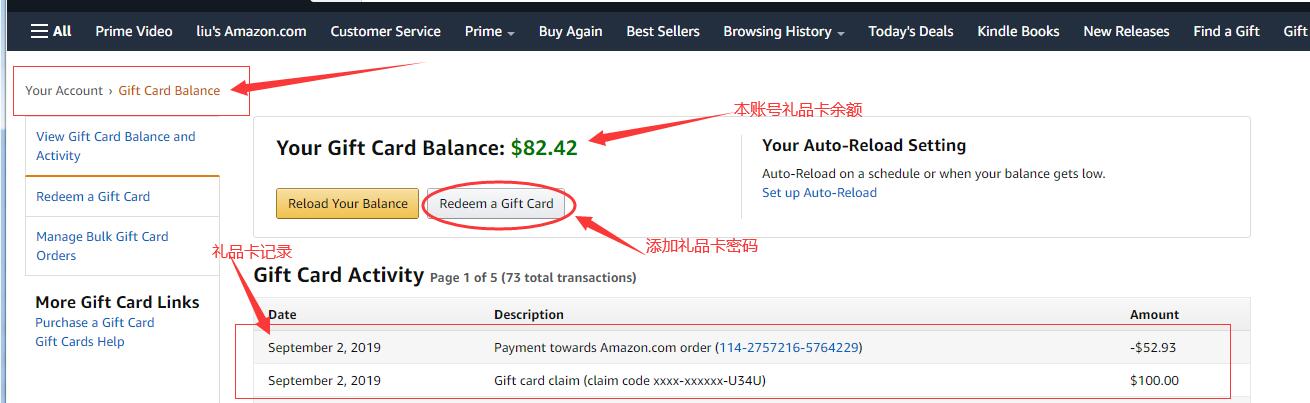Expand the Browsing History dropdown
This screenshot has width=1310, height=403.
click(841, 32)
